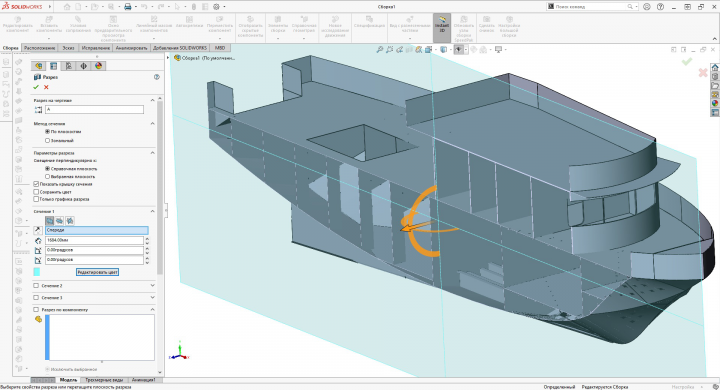Click the Редактировать цвет button
This screenshot has height=390, width=720.
[97, 272]
